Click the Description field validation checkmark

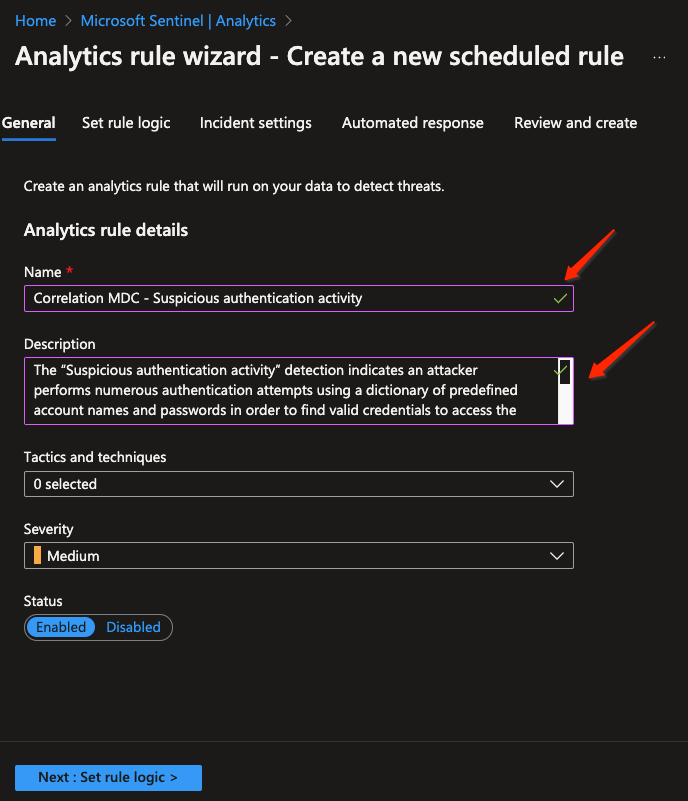[x=560, y=370]
